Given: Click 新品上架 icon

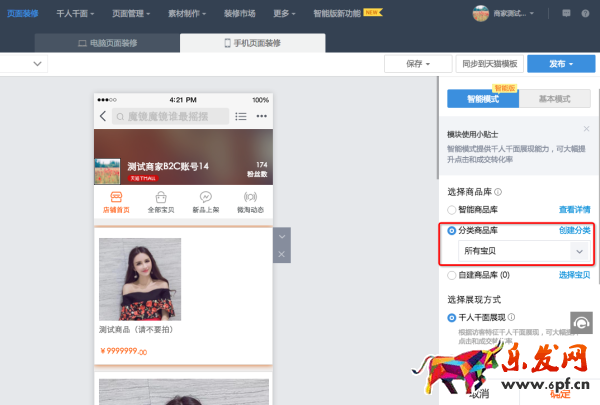Looking at the screenshot, I should coord(205,197).
